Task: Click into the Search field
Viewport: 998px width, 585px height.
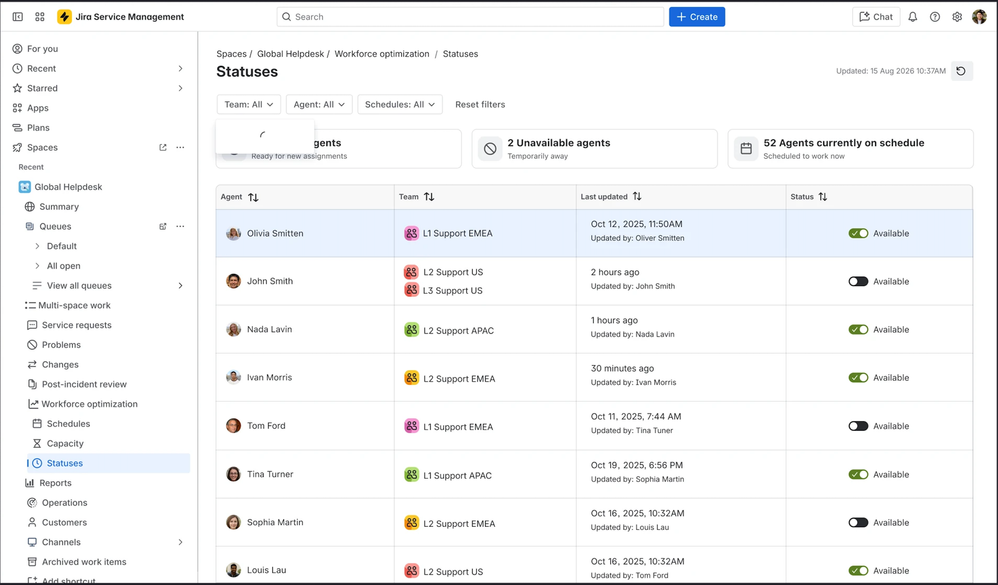Action: tap(470, 17)
